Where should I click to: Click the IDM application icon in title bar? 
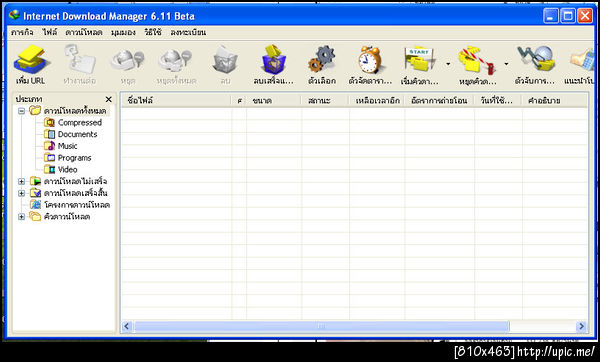click(15, 15)
